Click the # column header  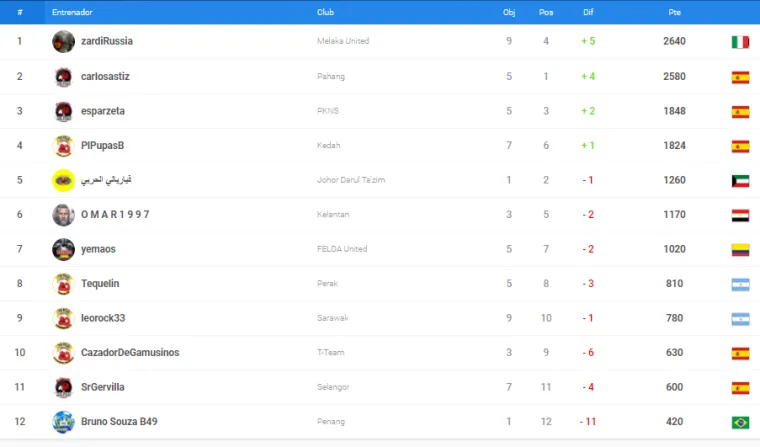click(x=20, y=12)
